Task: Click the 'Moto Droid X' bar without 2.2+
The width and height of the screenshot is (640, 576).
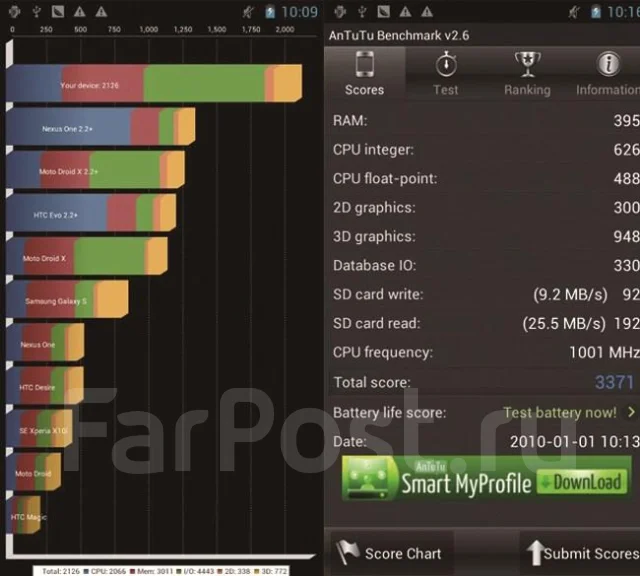Action: click(87, 256)
